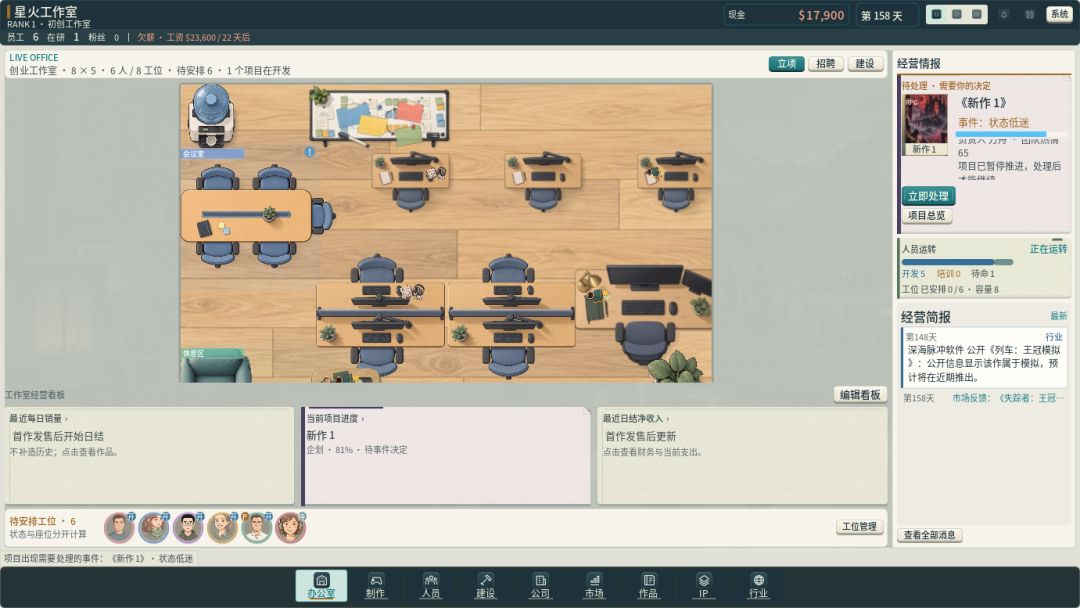The image size is (1080, 608).
Task: Select the second employee avatar (woman with scarf)
Action: click(x=154, y=527)
